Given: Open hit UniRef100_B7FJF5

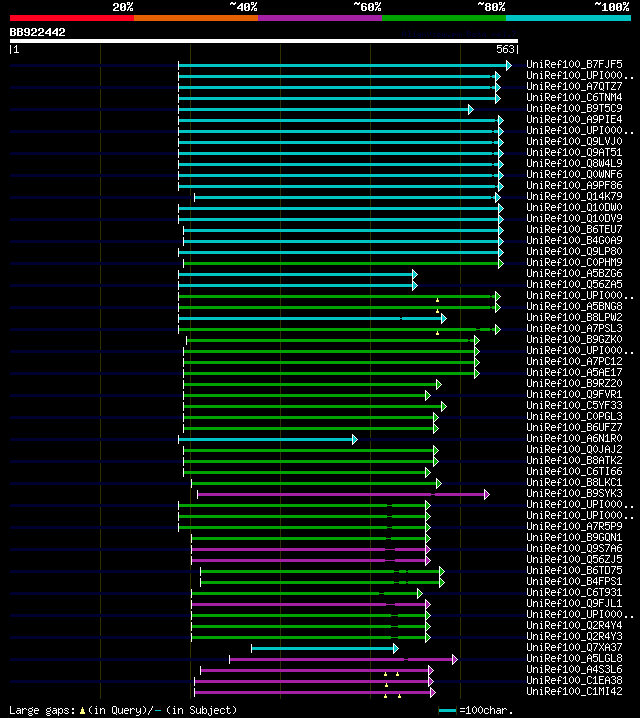Looking at the screenshot, I should pyautogui.click(x=574, y=64).
